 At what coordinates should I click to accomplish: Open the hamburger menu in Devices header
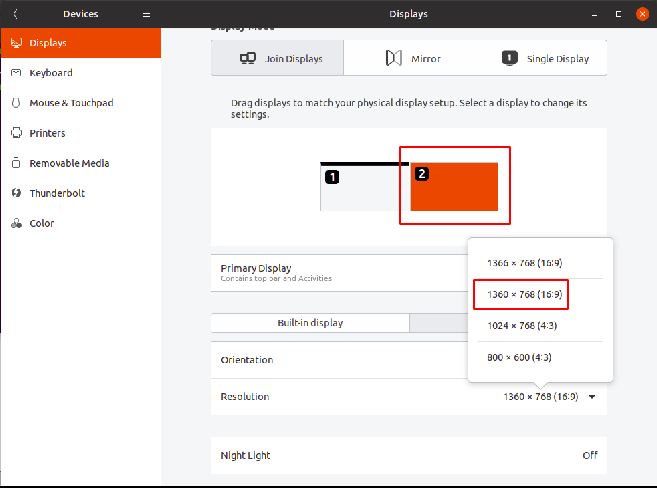pos(146,15)
